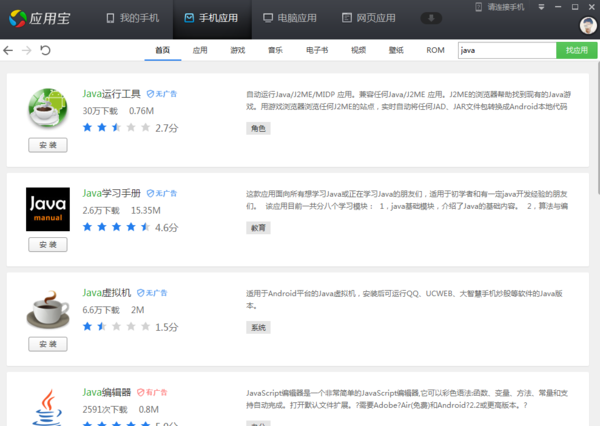Open the 我的手机 tab
The width and height of the screenshot is (600, 426).
(133, 18)
